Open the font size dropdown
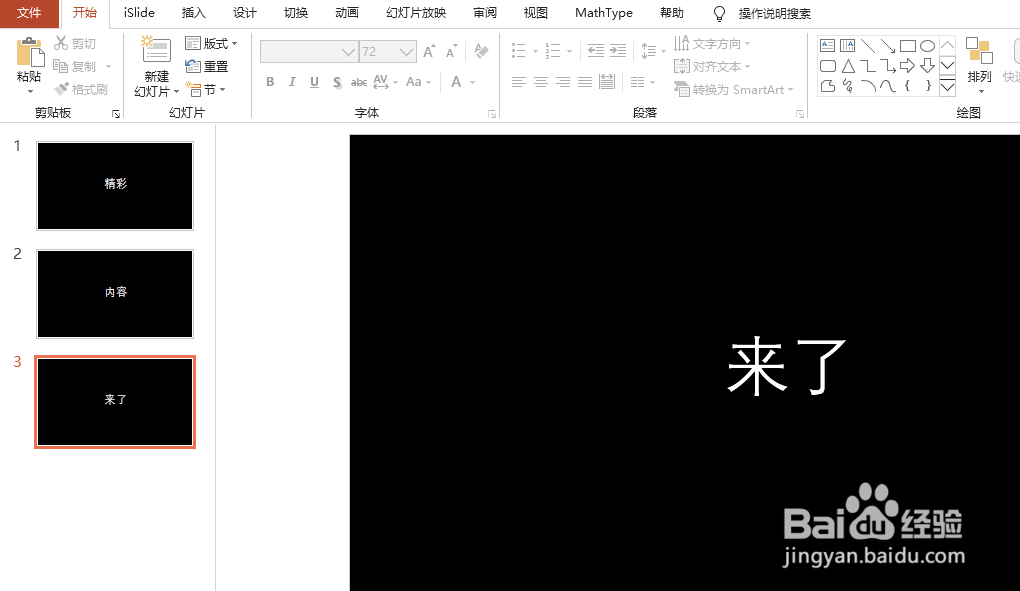The width and height of the screenshot is (1020, 591). click(409, 51)
